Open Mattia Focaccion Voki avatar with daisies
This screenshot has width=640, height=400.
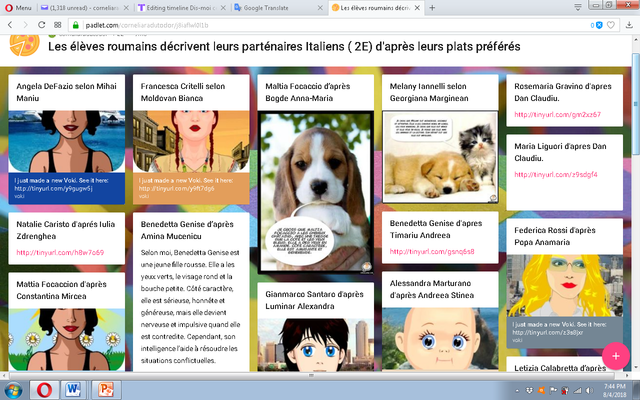[x=67, y=340]
